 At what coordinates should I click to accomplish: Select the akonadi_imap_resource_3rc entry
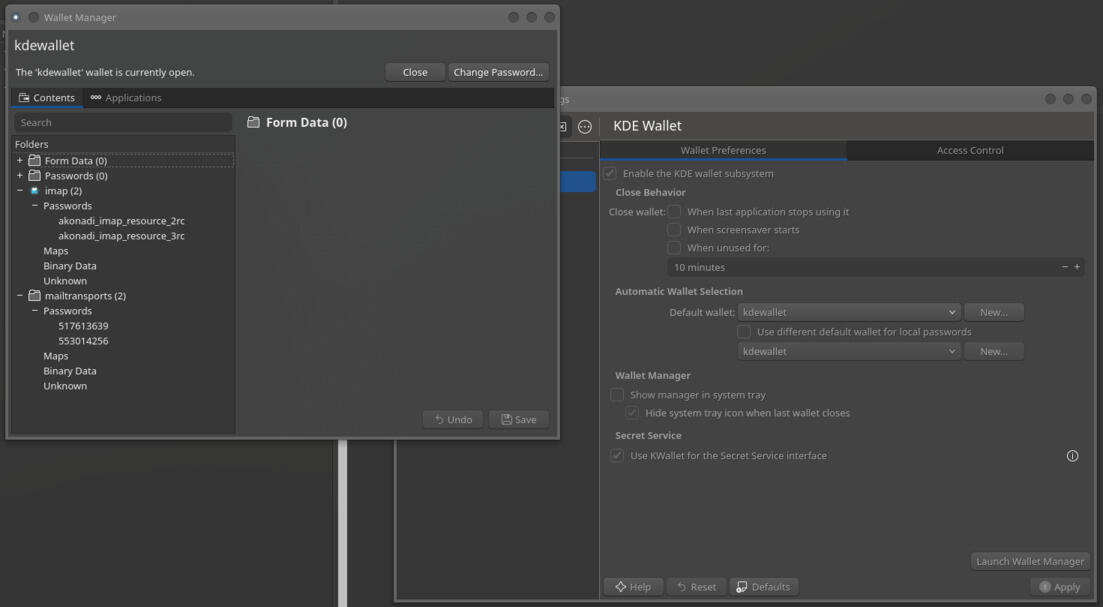click(122, 236)
